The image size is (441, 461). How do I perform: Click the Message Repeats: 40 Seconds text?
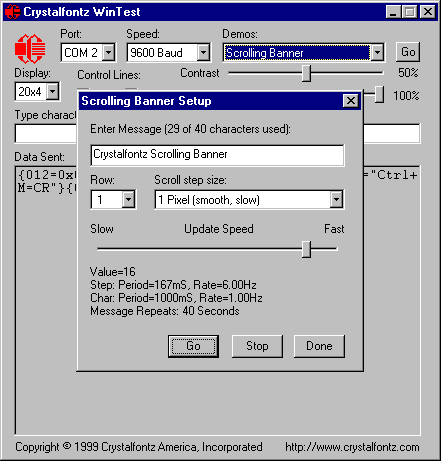[x=165, y=311]
